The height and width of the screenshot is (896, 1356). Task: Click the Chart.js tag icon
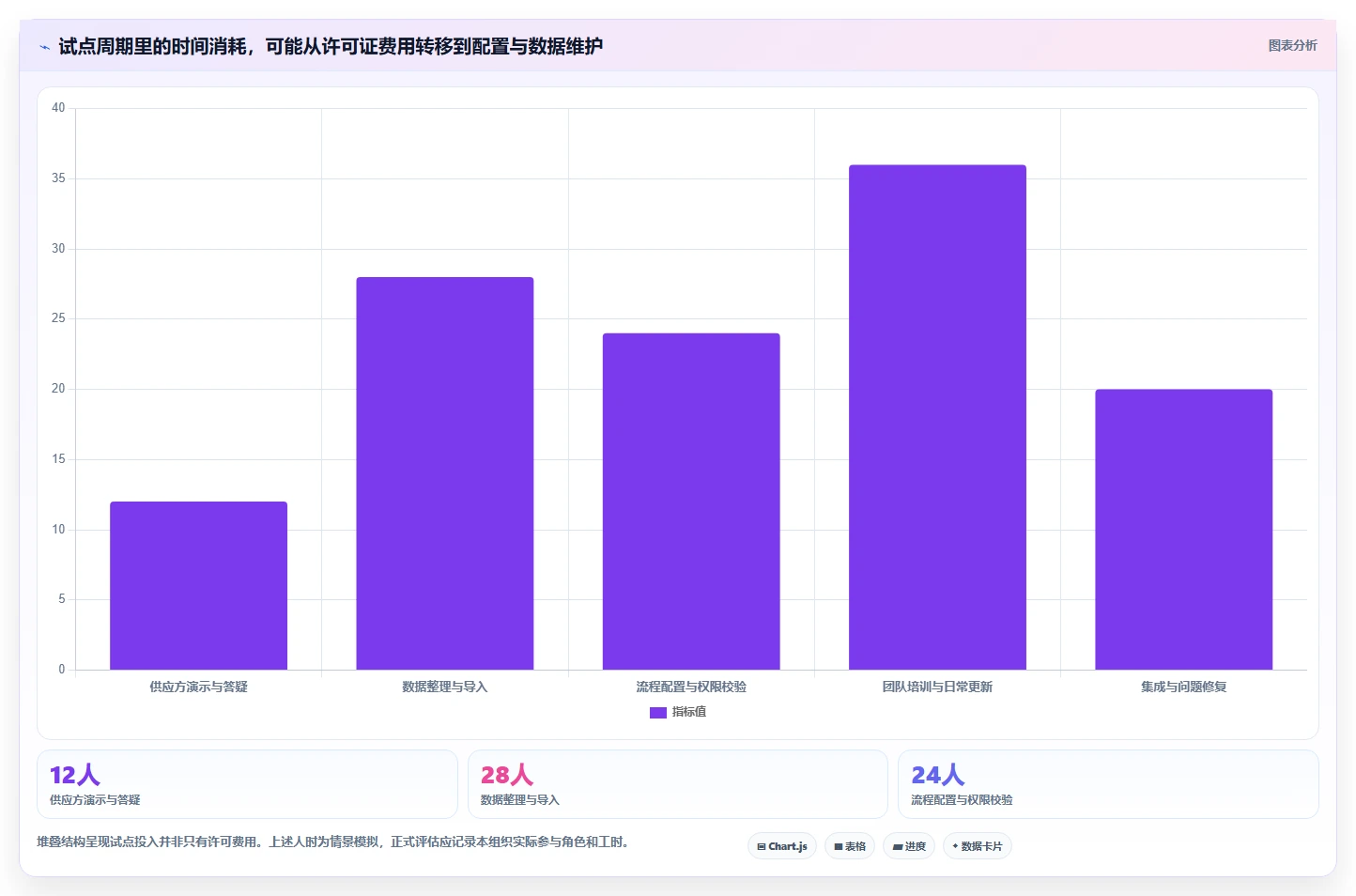(x=762, y=847)
